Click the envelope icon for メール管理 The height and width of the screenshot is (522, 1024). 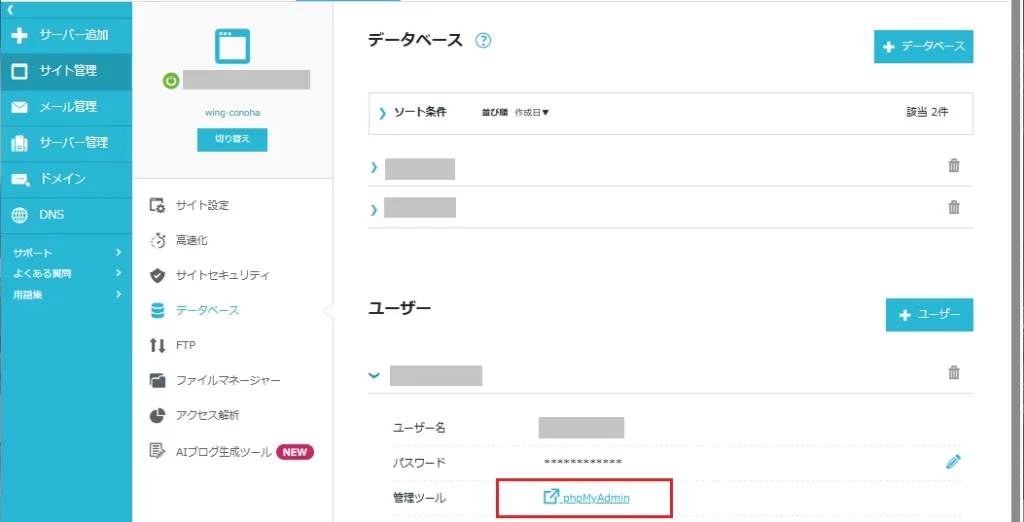pos(20,107)
